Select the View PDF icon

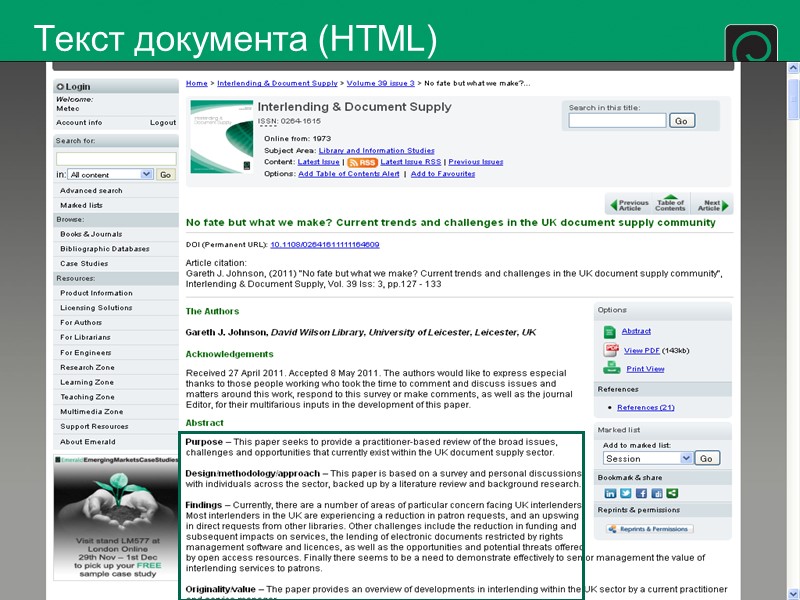(x=611, y=349)
